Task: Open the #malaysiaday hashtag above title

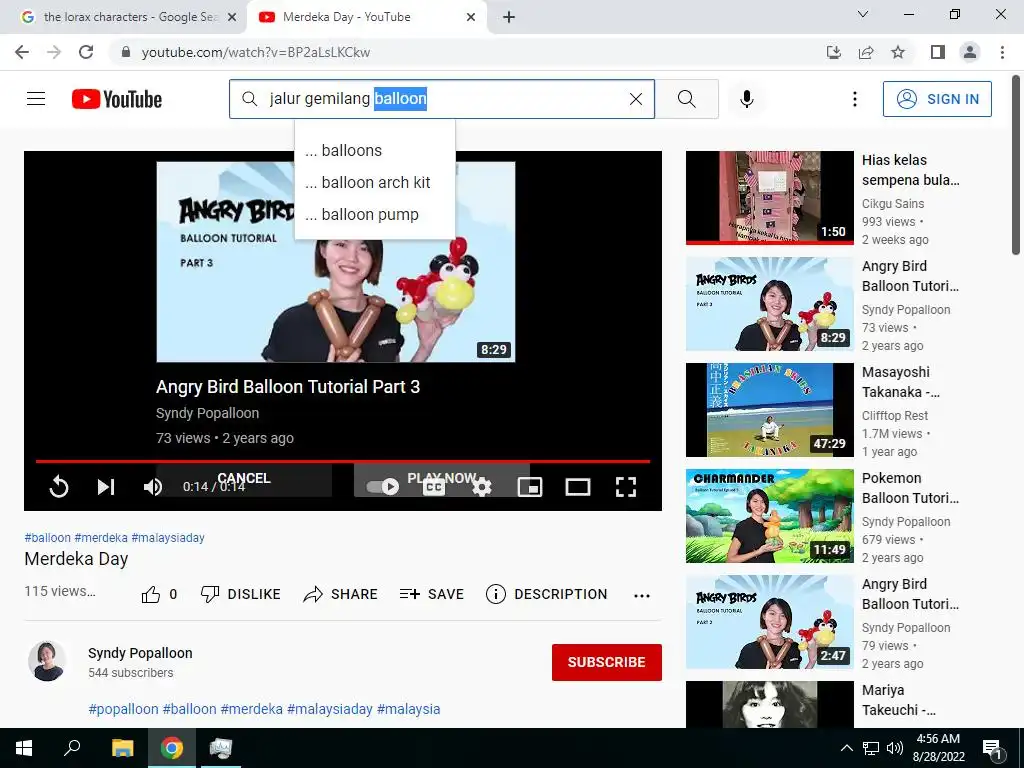Action: (x=168, y=537)
